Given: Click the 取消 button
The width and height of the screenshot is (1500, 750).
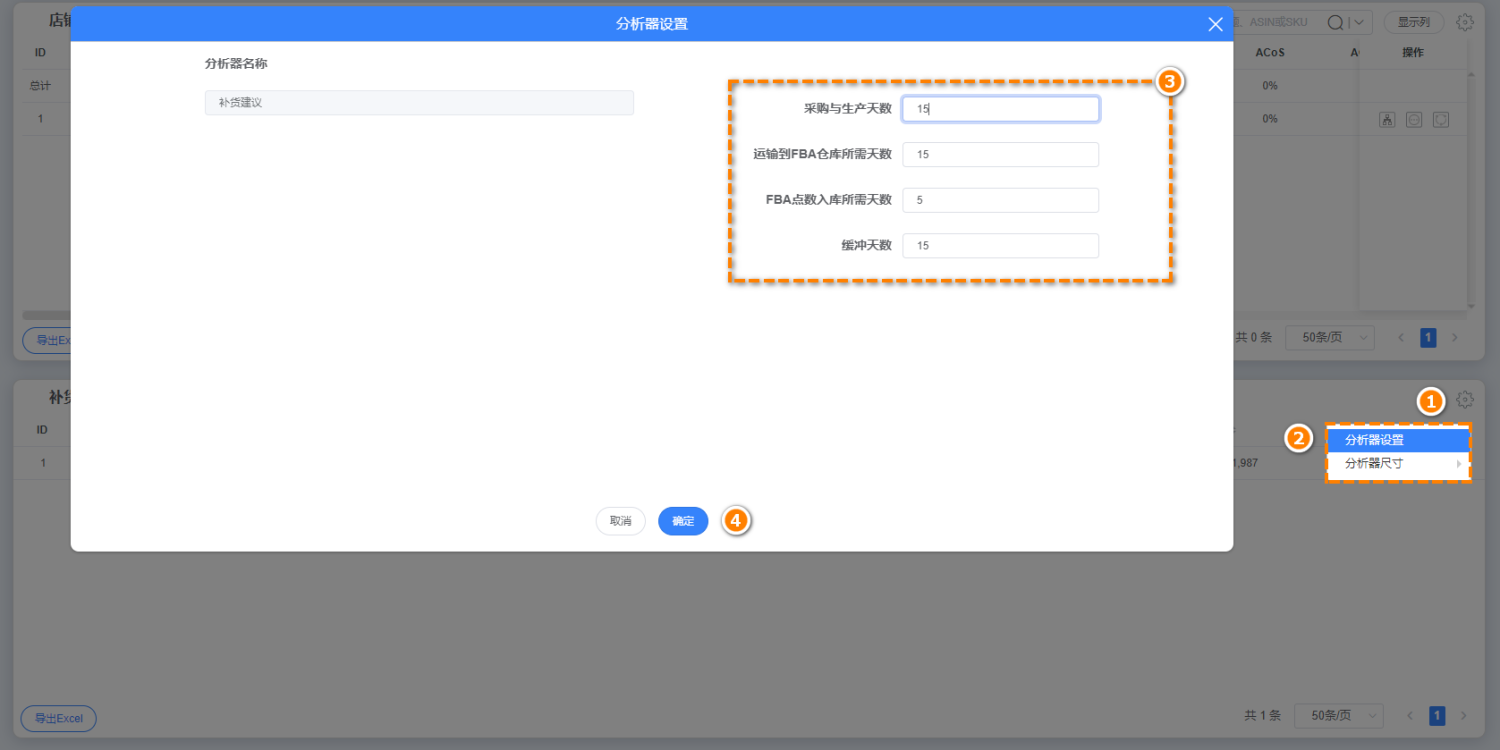Looking at the screenshot, I should [x=621, y=521].
